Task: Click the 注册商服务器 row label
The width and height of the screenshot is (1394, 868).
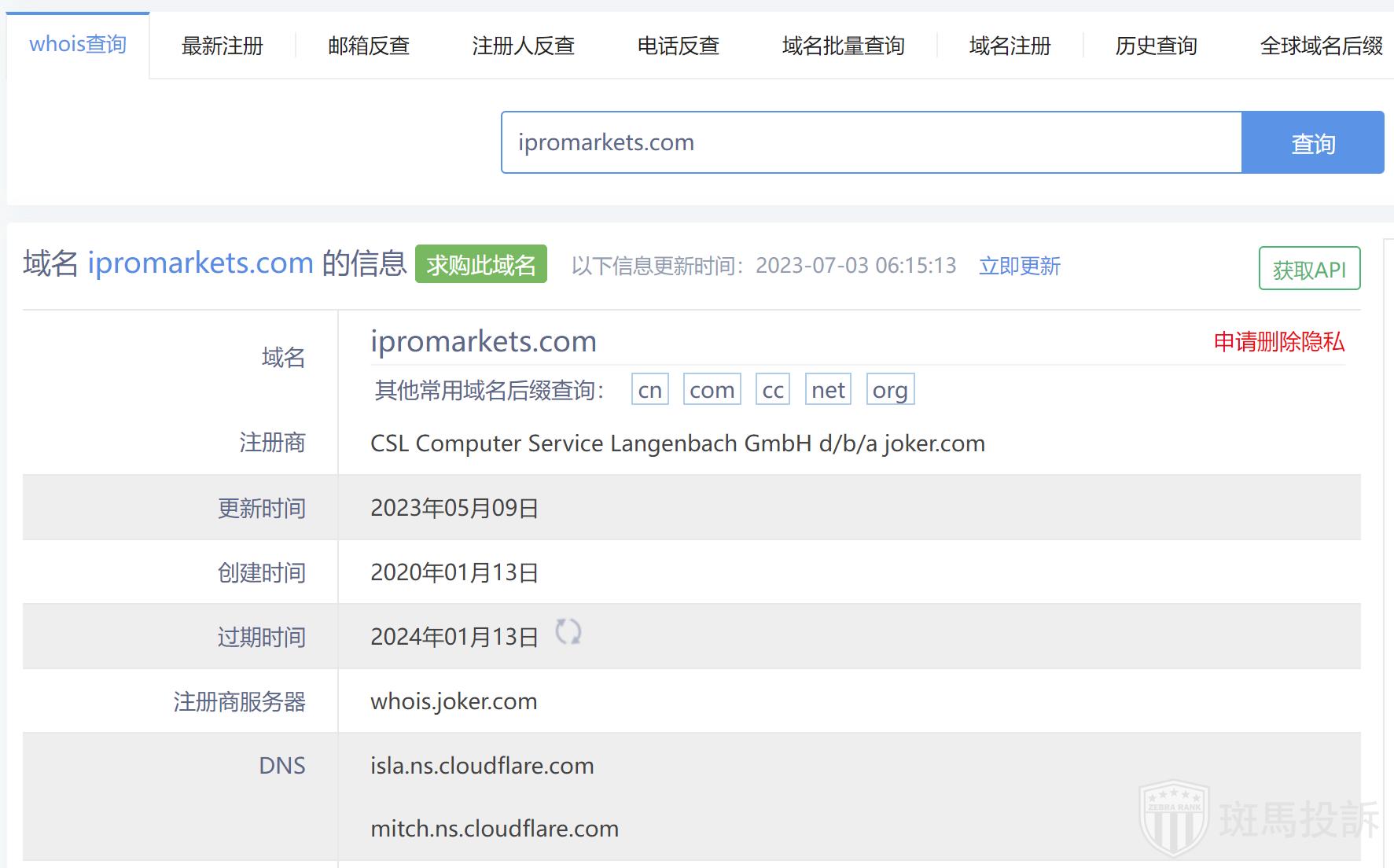Action: tap(239, 701)
